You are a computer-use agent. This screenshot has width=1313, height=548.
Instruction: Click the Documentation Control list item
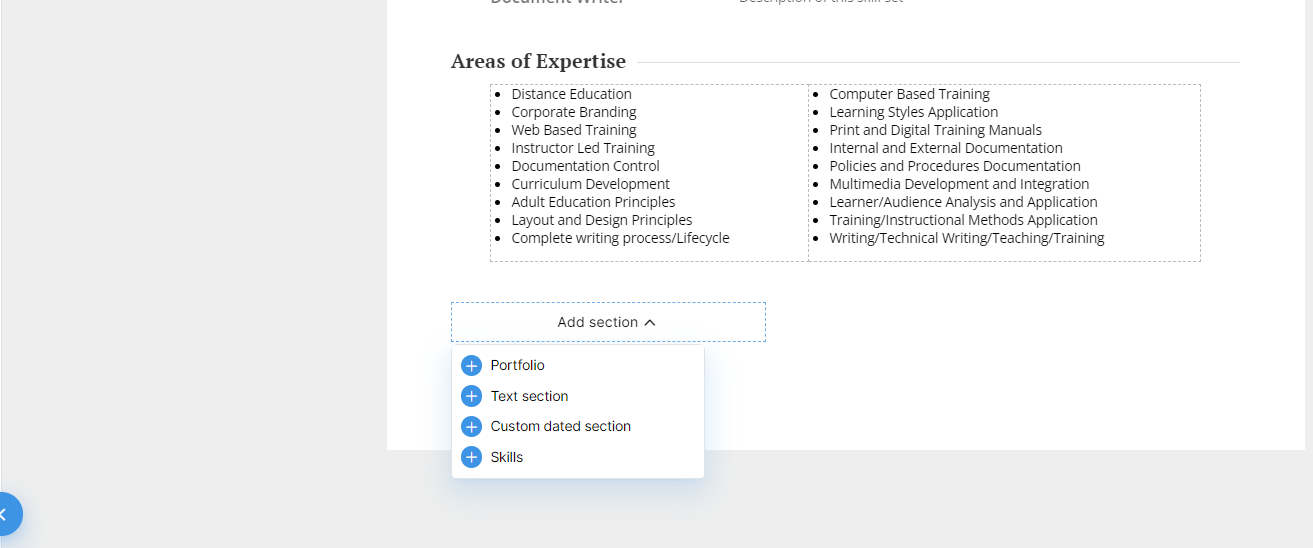click(585, 166)
